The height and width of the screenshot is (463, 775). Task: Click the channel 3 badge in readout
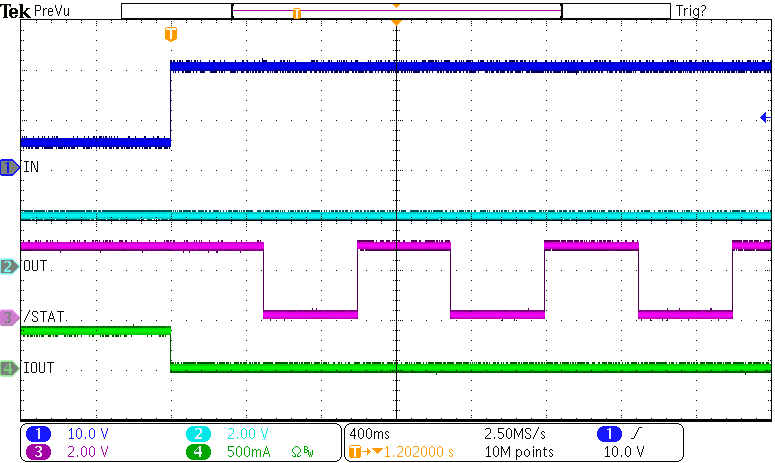pos(39,452)
